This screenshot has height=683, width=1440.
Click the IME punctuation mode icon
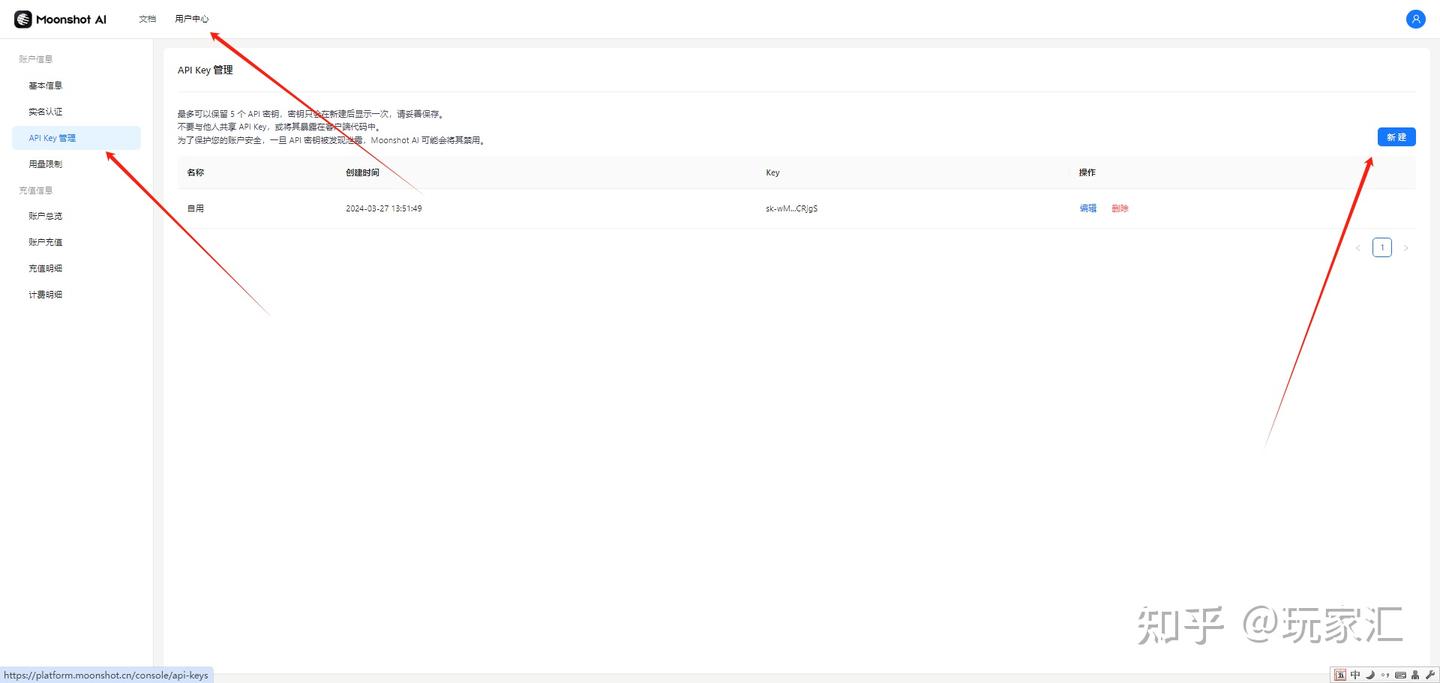[1385, 675]
